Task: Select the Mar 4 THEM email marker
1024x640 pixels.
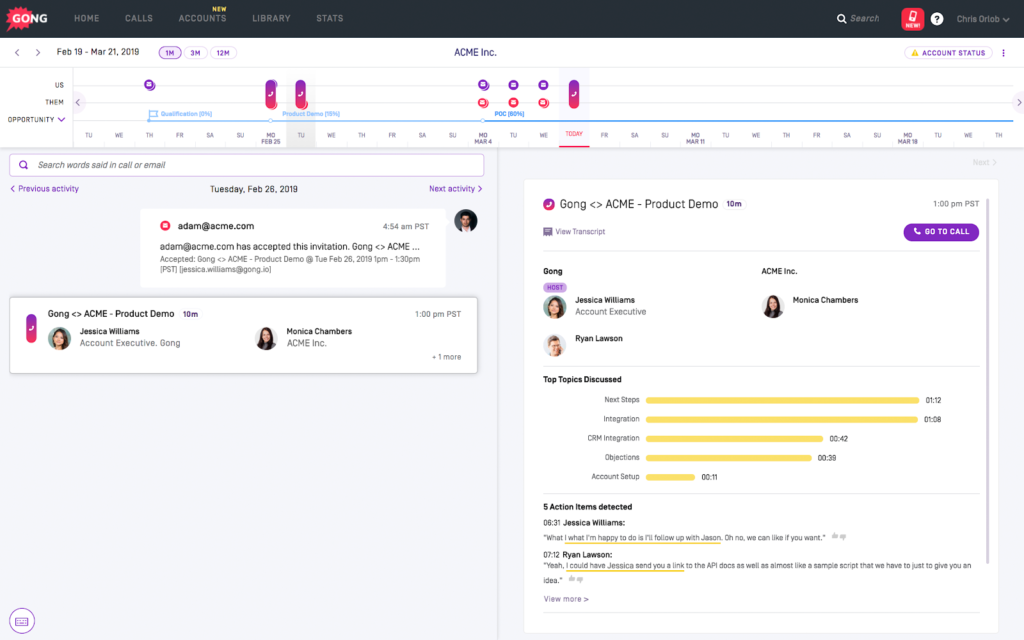Action: 483,103
